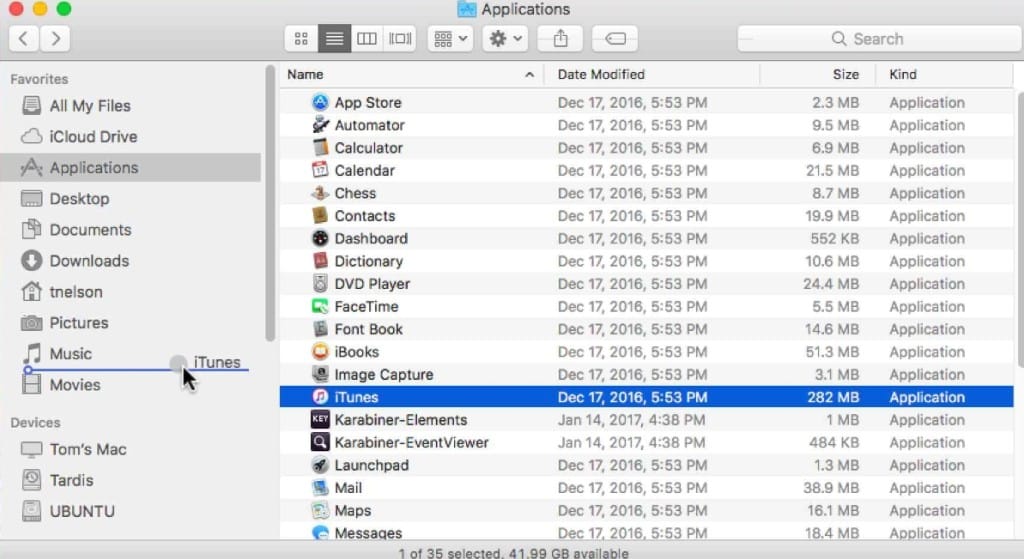Click the Maps app icon

pyautogui.click(x=320, y=511)
